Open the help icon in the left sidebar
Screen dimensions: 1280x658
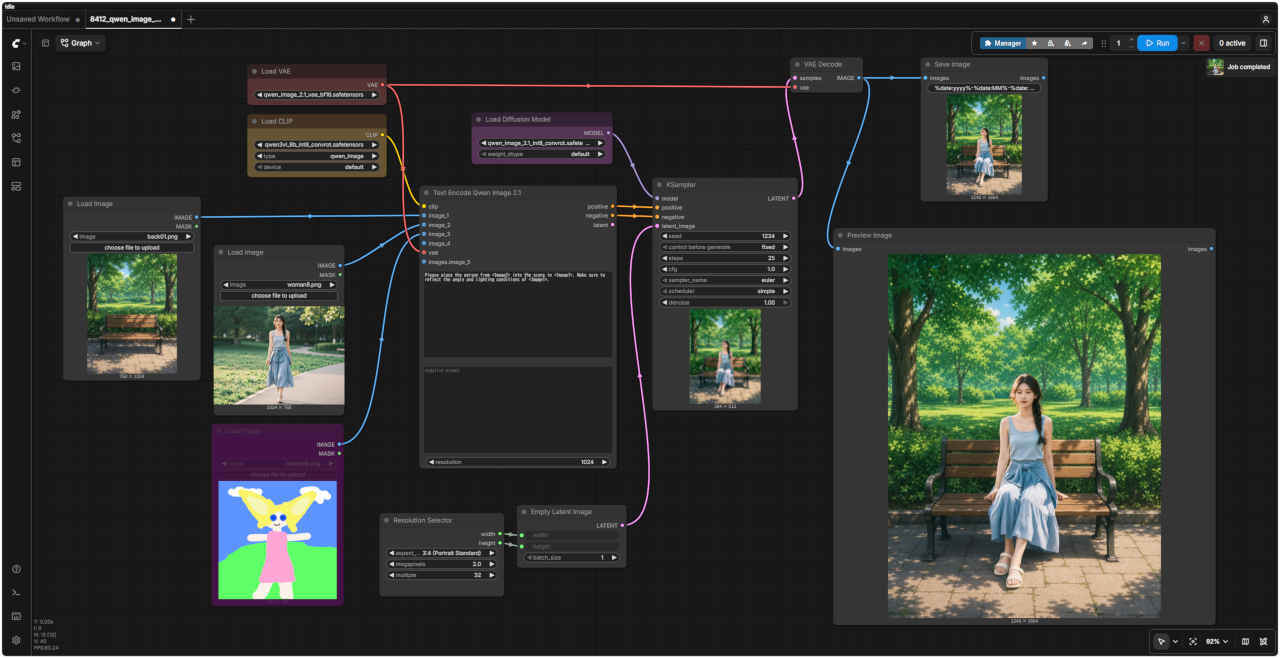[x=16, y=569]
